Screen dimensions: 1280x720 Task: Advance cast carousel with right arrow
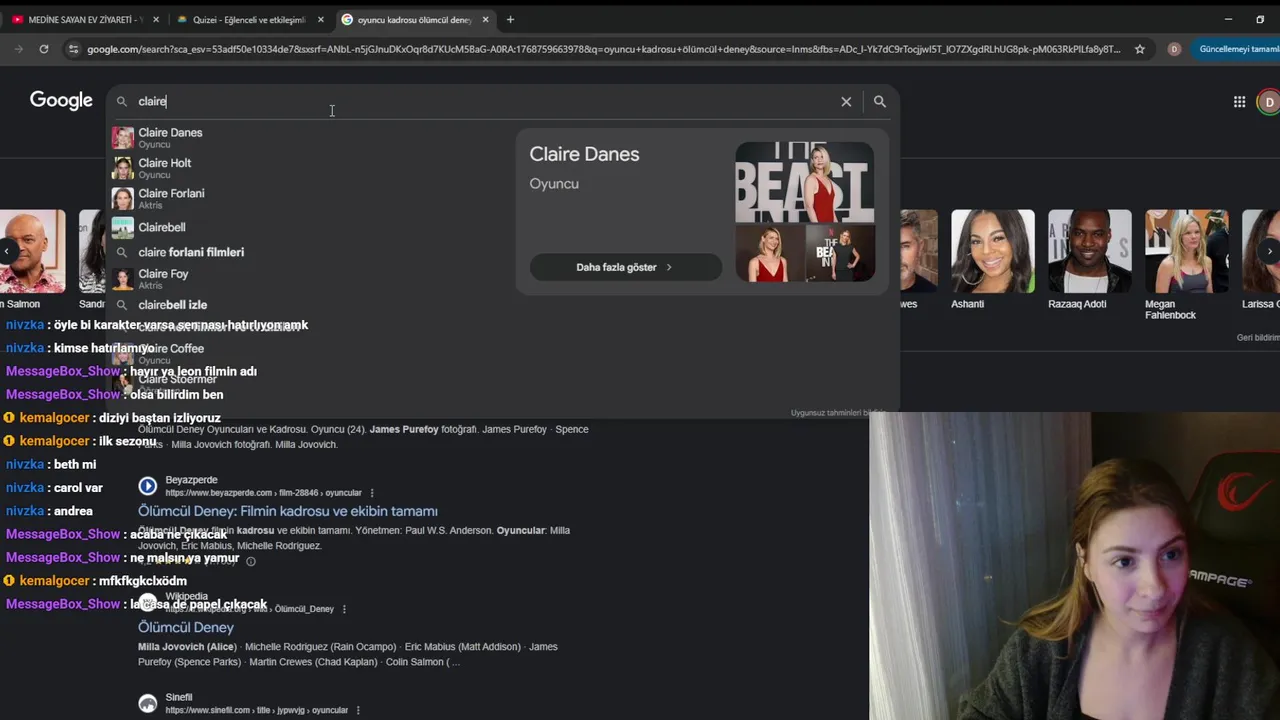(1269, 251)
